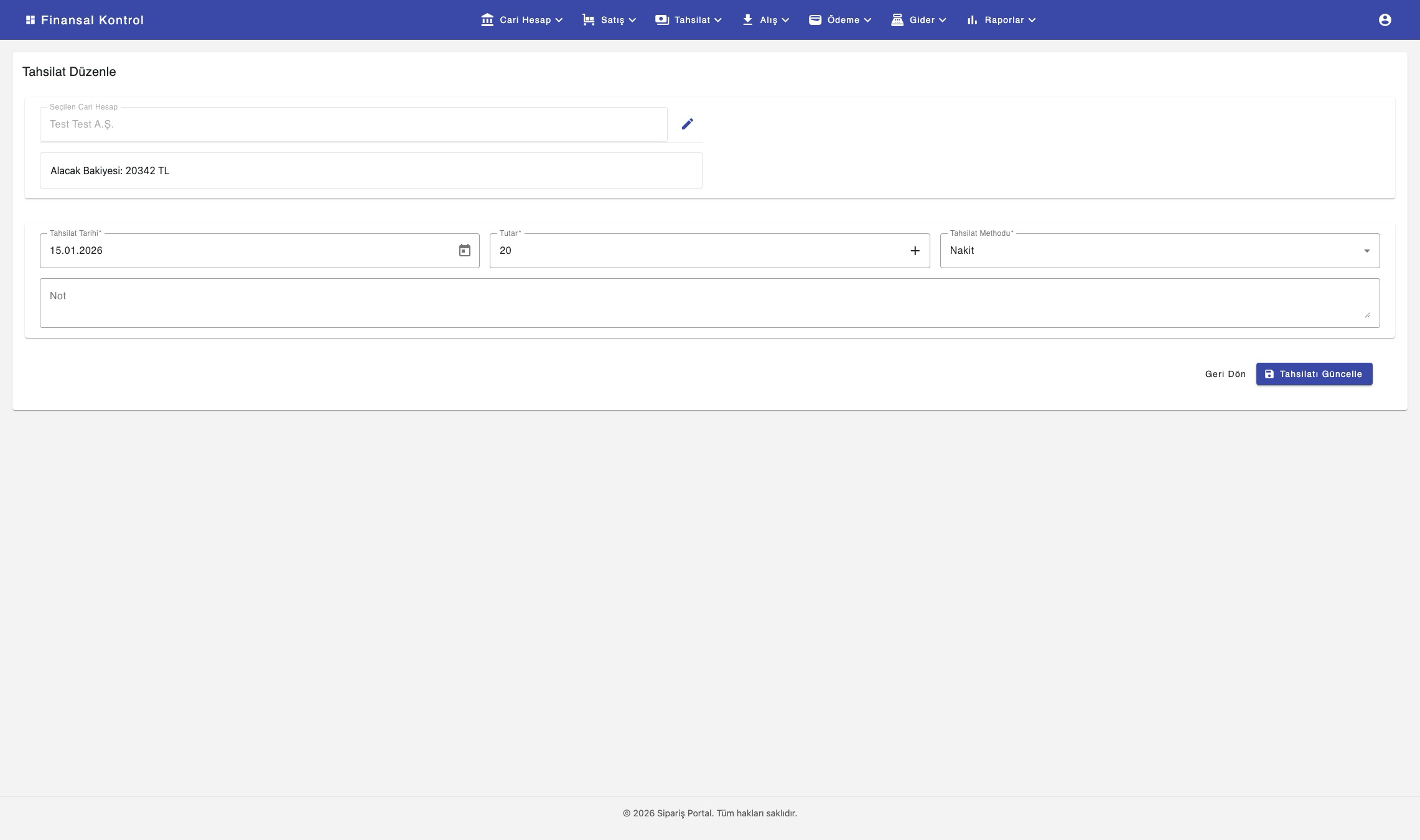
Task: Click the download icon beside Alış
Action: tap(747, 20)
